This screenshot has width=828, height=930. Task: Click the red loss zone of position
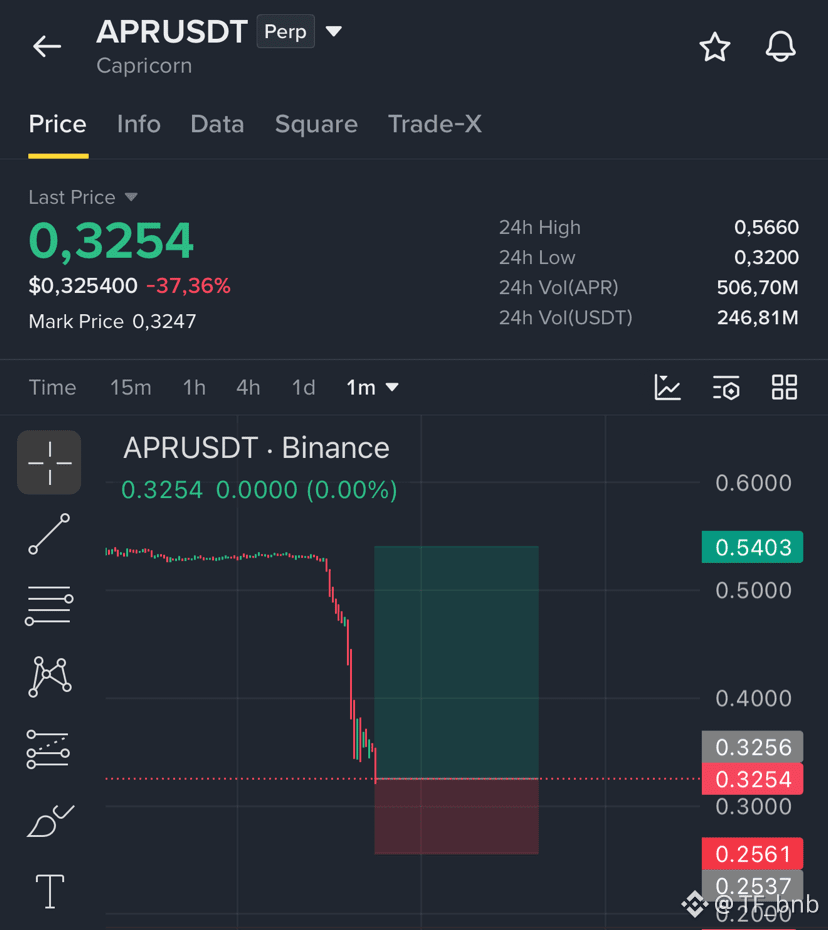(456, 816)
